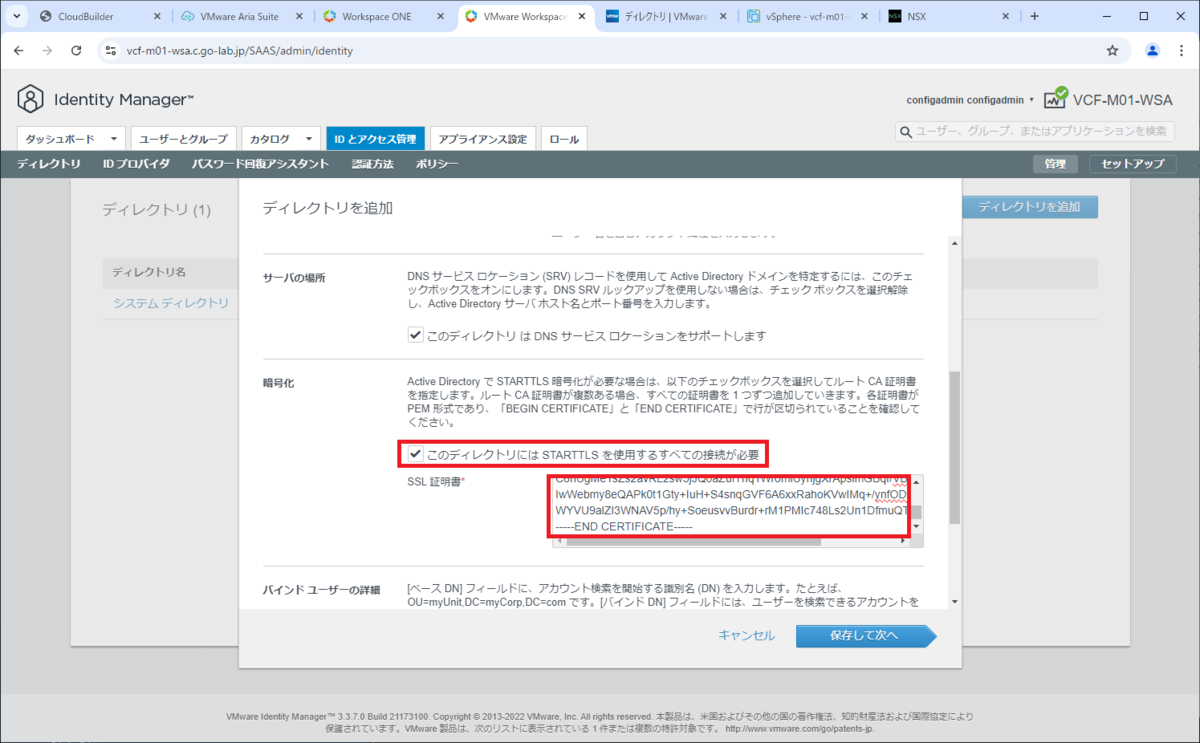Switch to the VMware Aria Suite browser tab

(241, 17)
